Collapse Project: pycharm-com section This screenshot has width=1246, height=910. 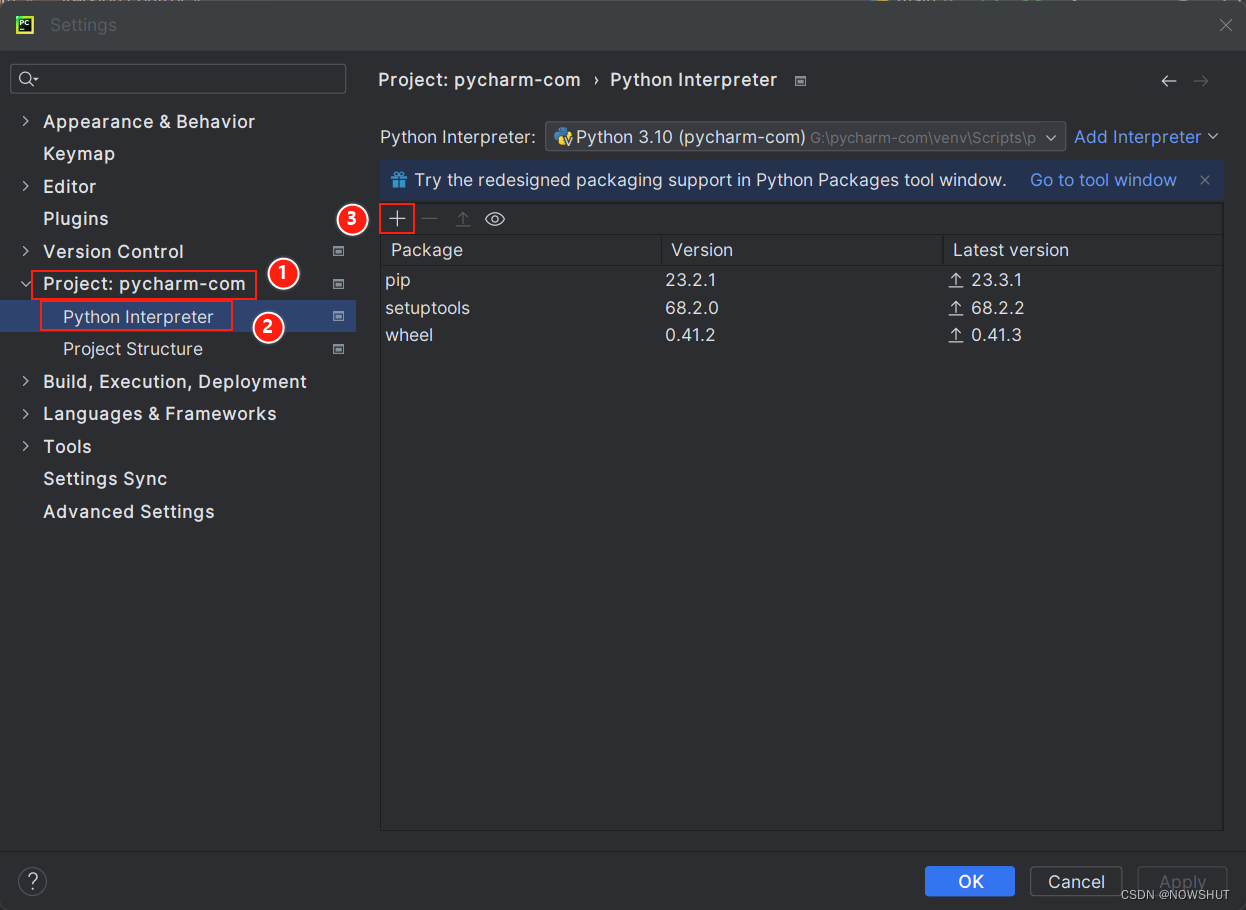pyautogui.click(x=26, y=284)
